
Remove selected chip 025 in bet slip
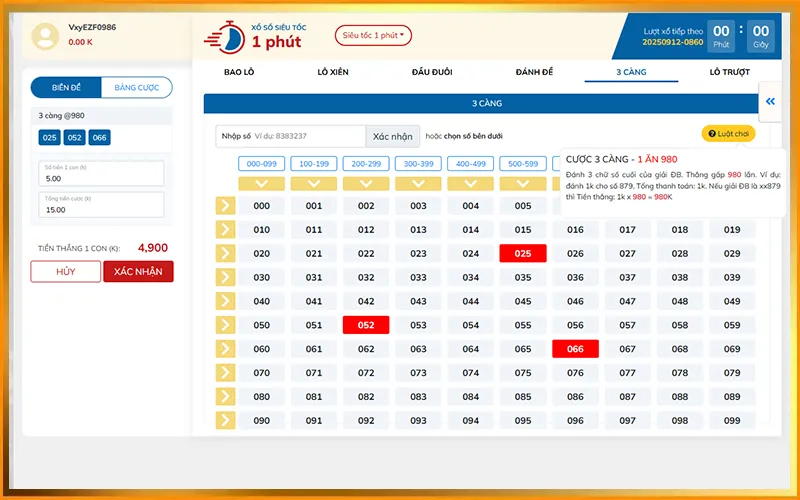49,137
